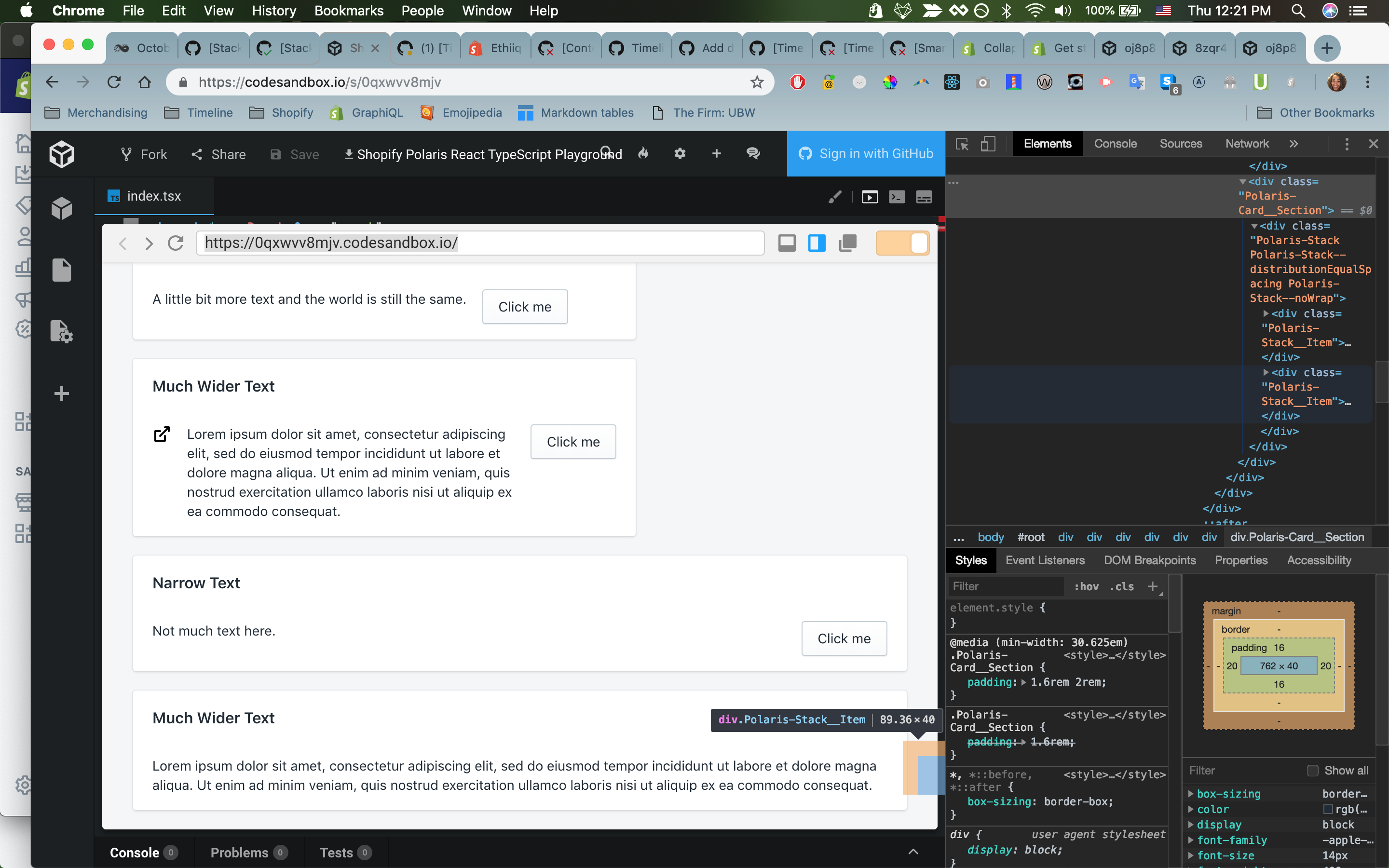The image size is (1389, 868).
Task: Select the inspect element tool in DevTools
Action: tap(961, 144)
